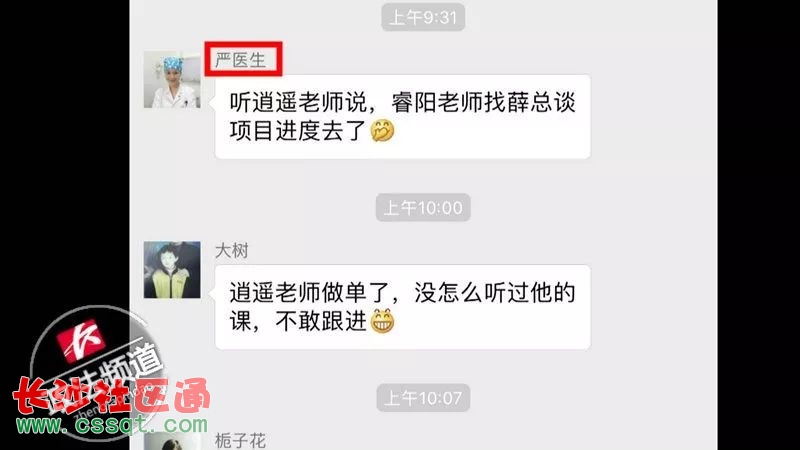800x450 pixels.
Task: Click the 上午10:00 timestamp label
Action: click(423, 208)
